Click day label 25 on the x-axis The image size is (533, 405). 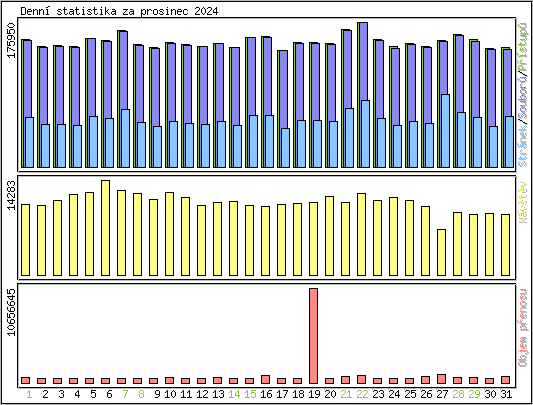pos(410,394)
